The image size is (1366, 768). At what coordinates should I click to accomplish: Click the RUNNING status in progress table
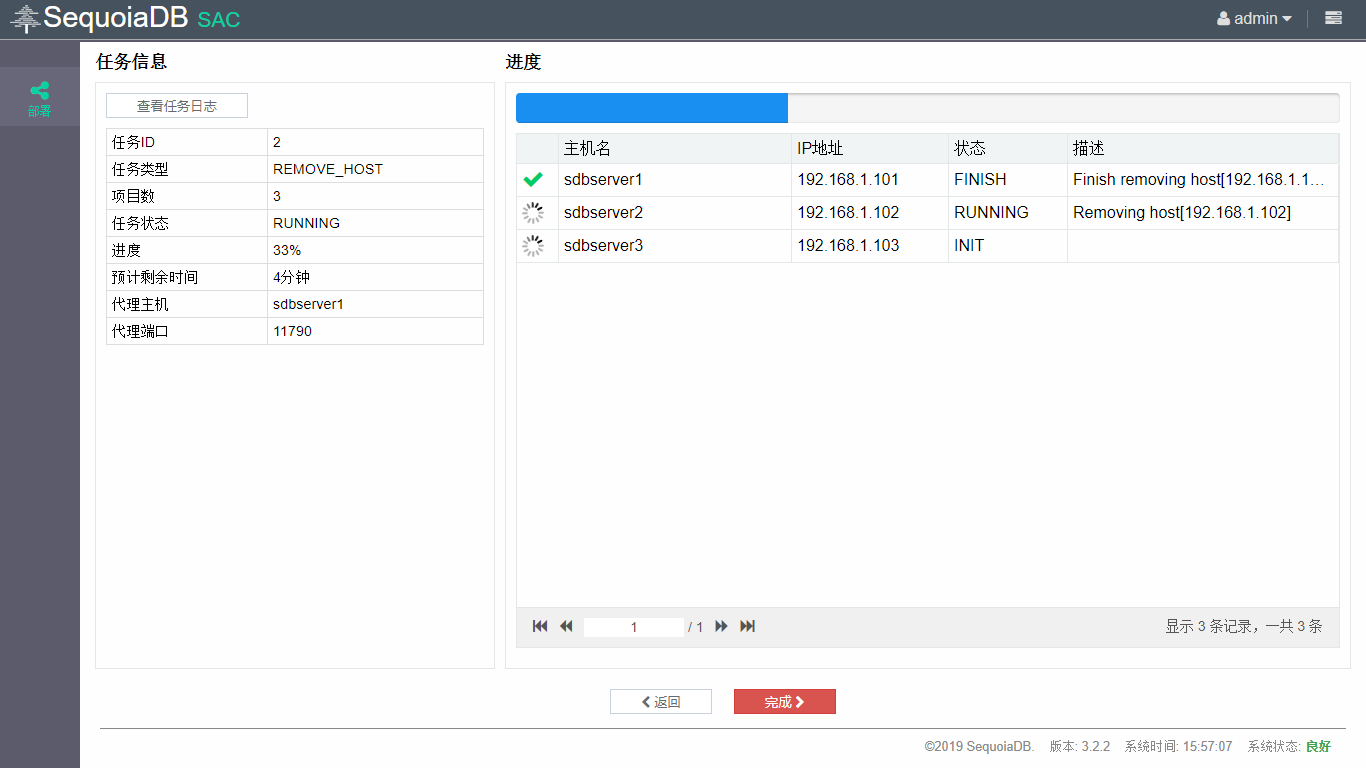pos(991,213)
